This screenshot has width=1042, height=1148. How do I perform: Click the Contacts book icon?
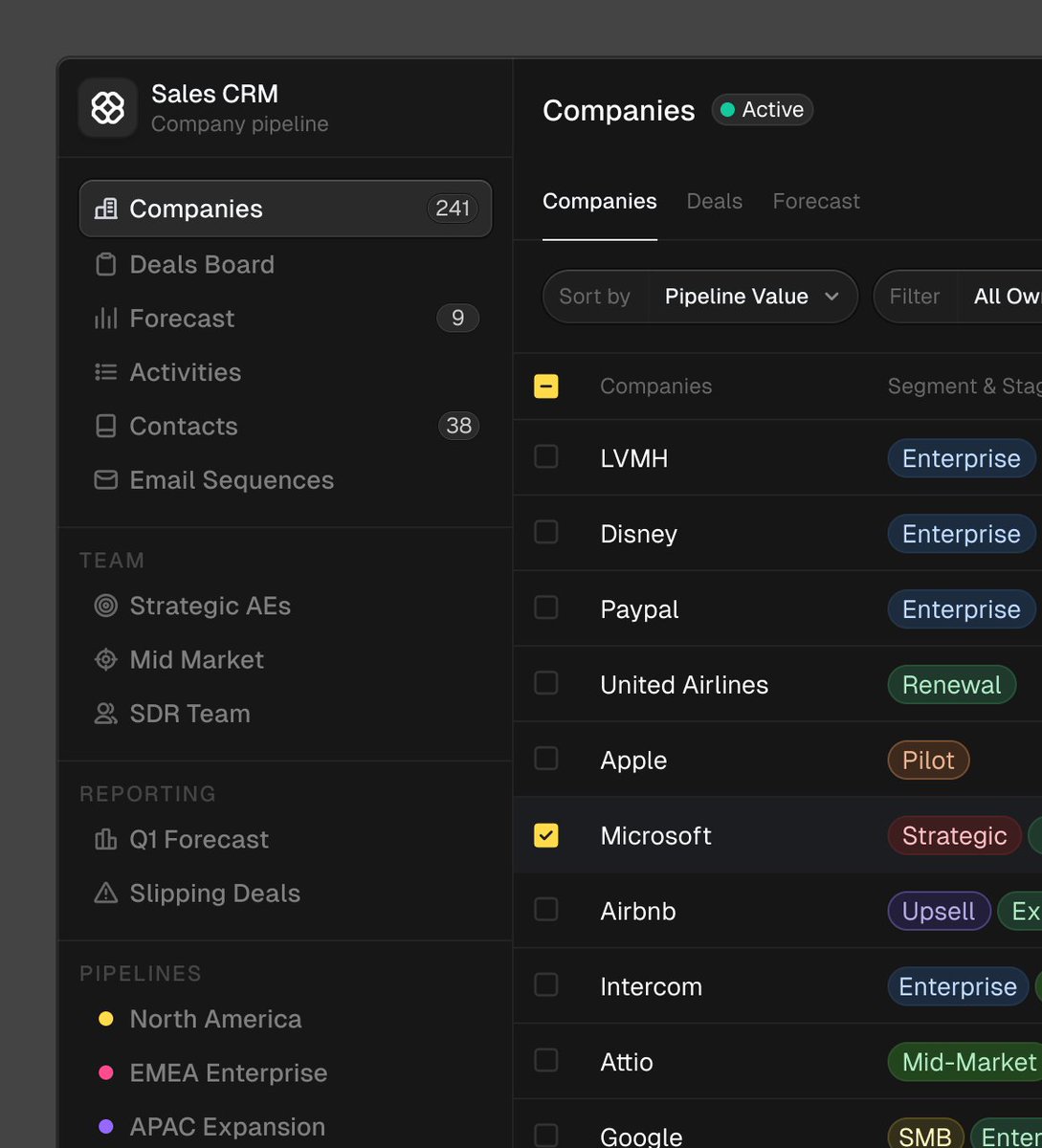click(x=106, y=426)
